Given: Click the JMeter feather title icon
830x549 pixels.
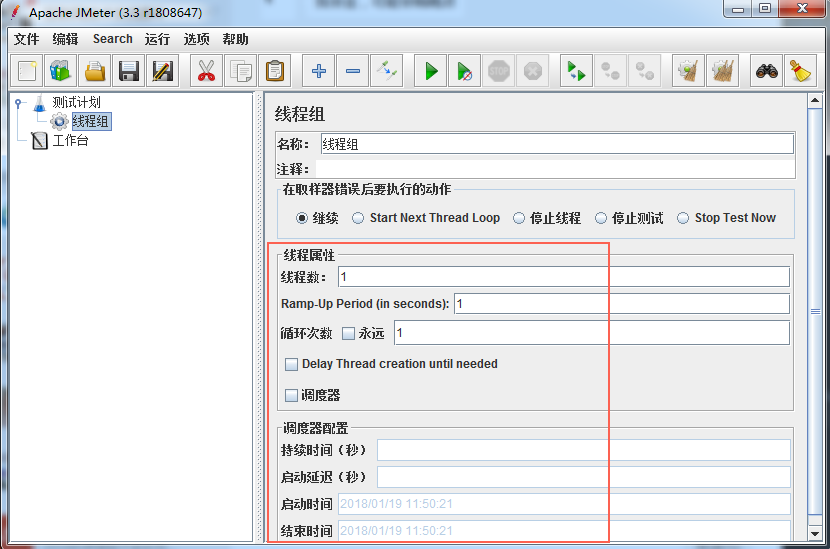Looking at the screenshot, I should 16,12.
